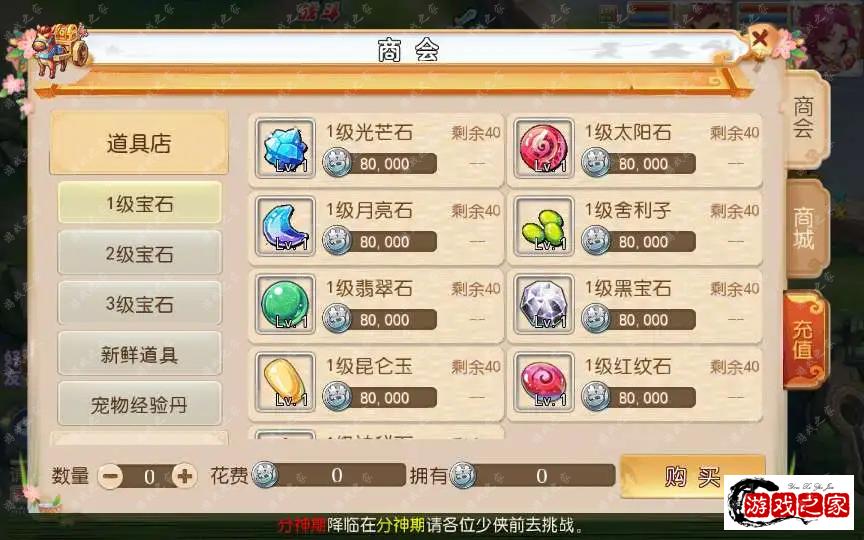
Task: Select the 1级昆仑玉 yellow jade icon
Action: pyautogui.click(x=285, y=382)
